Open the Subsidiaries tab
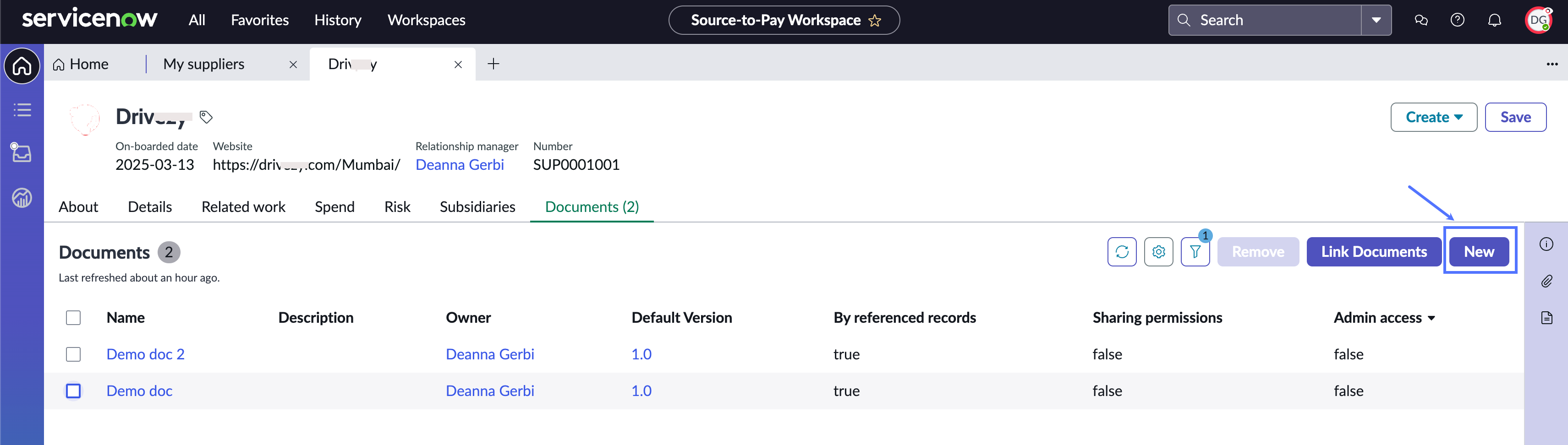The height and width of the screenshot is (445, 1568). [477, 206]
